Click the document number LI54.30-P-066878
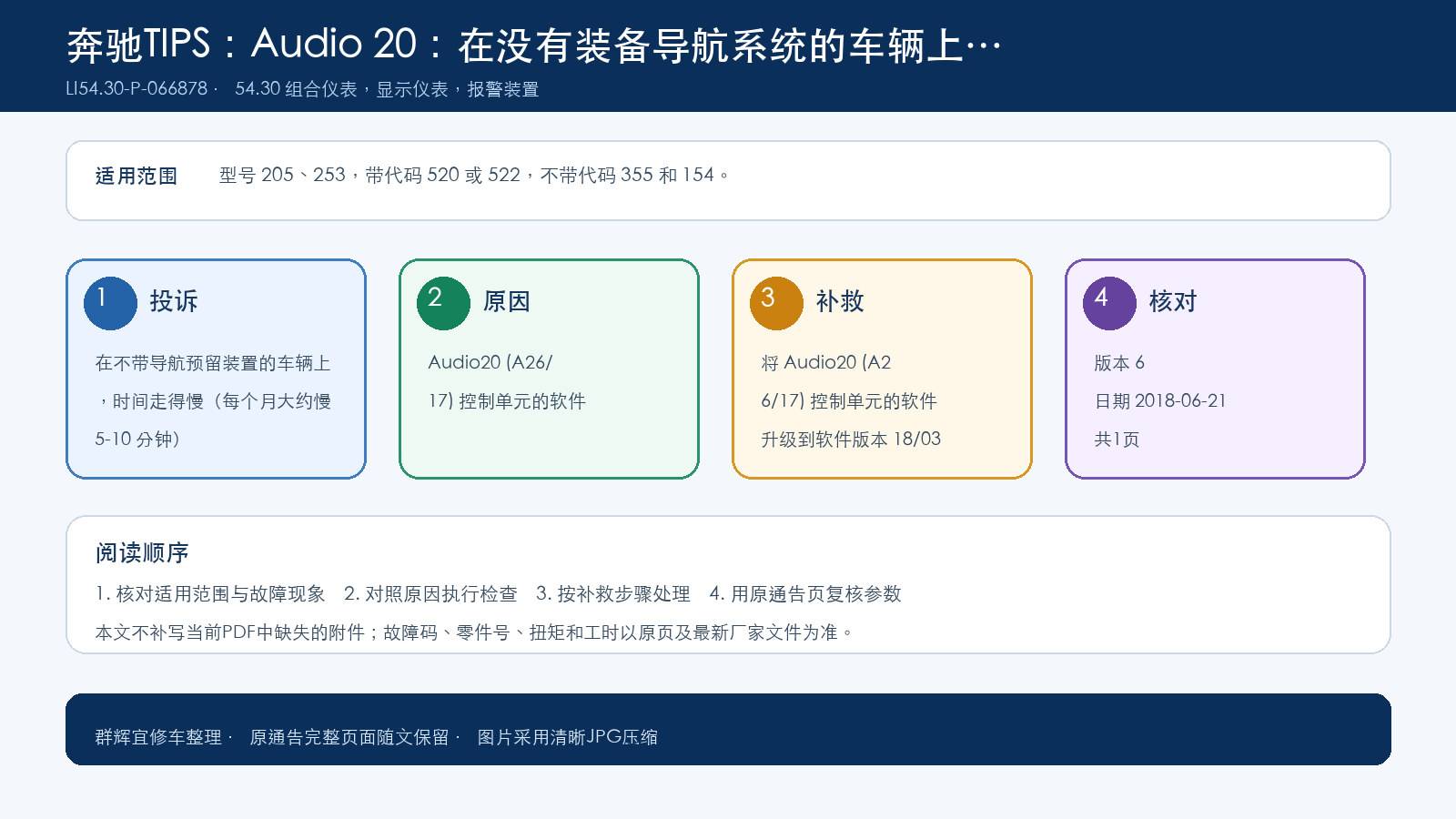 coord(136,89)
